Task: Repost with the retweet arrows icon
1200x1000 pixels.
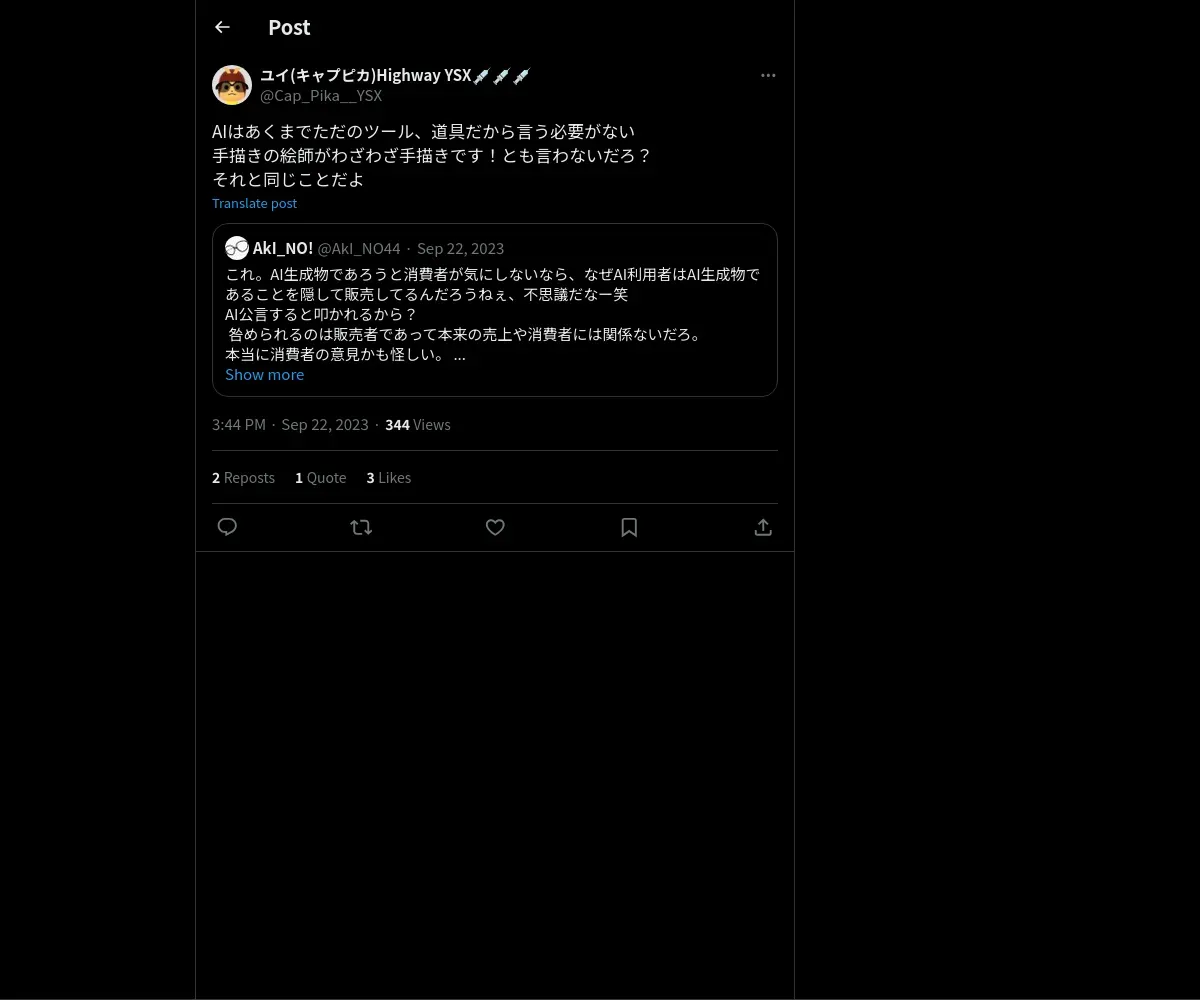Action: click(x=361, y=527)
